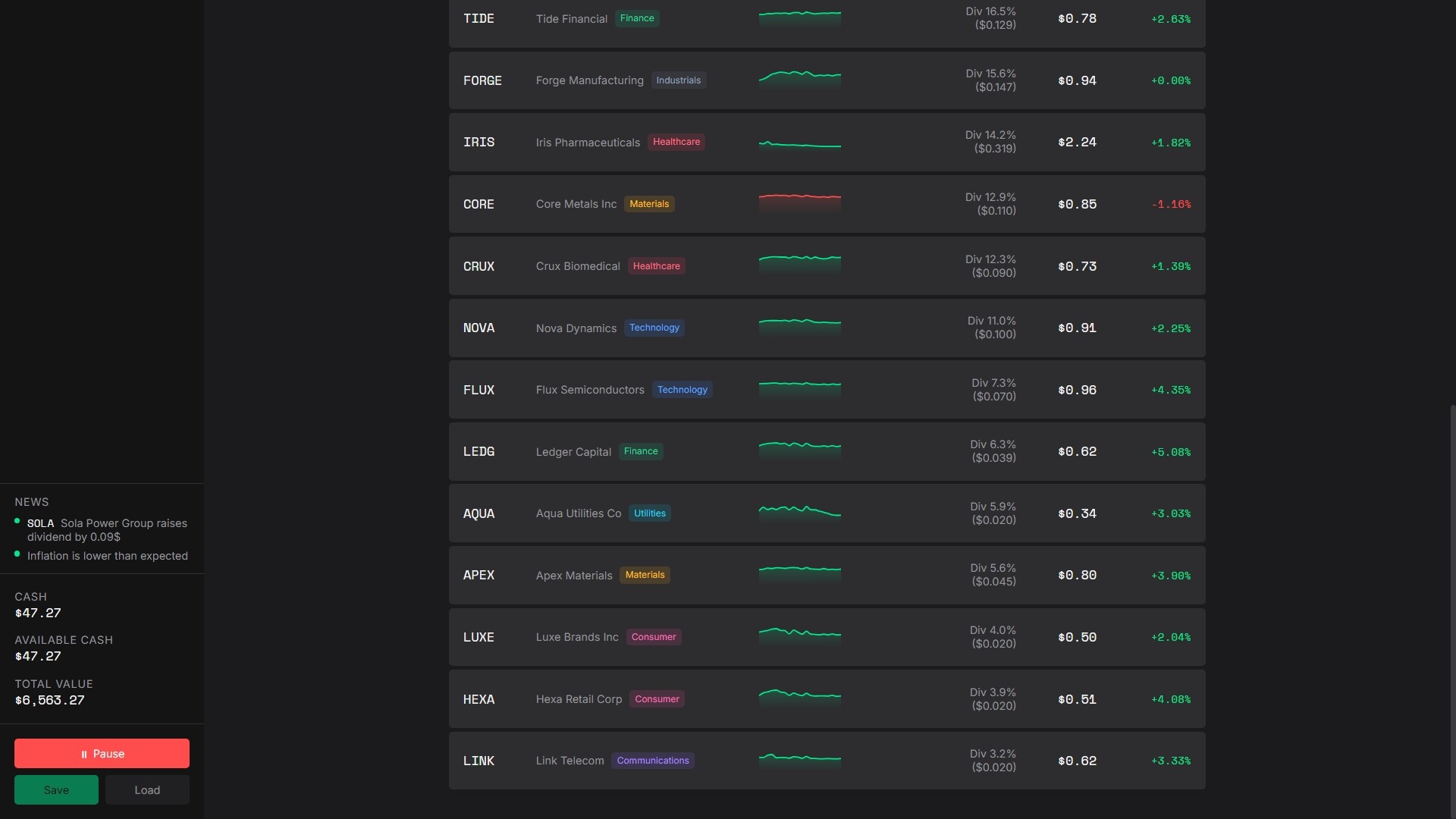Click the Industrials tag on Forge Manufacturing
Viewport: 1456px width, 819px height.
tap(679, 80)
